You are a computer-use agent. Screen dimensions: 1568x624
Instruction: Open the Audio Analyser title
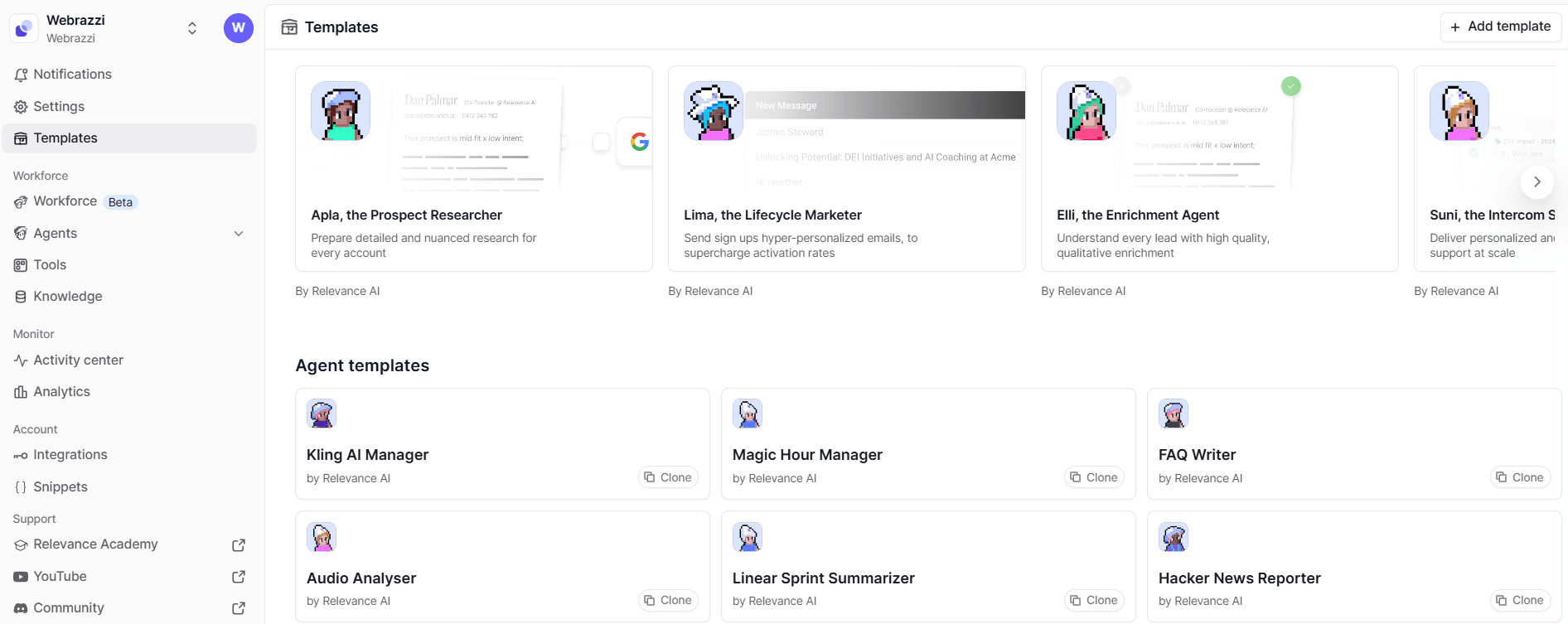coord(361,578)
